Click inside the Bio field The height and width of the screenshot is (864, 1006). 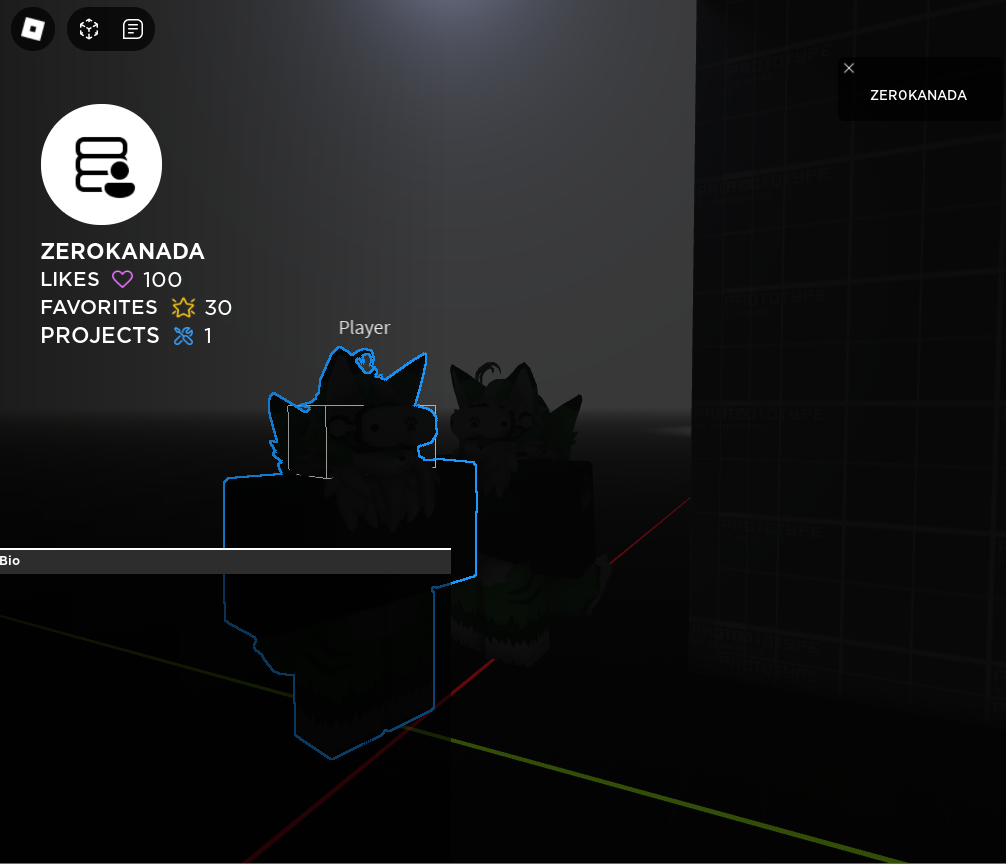coord(225,561)
